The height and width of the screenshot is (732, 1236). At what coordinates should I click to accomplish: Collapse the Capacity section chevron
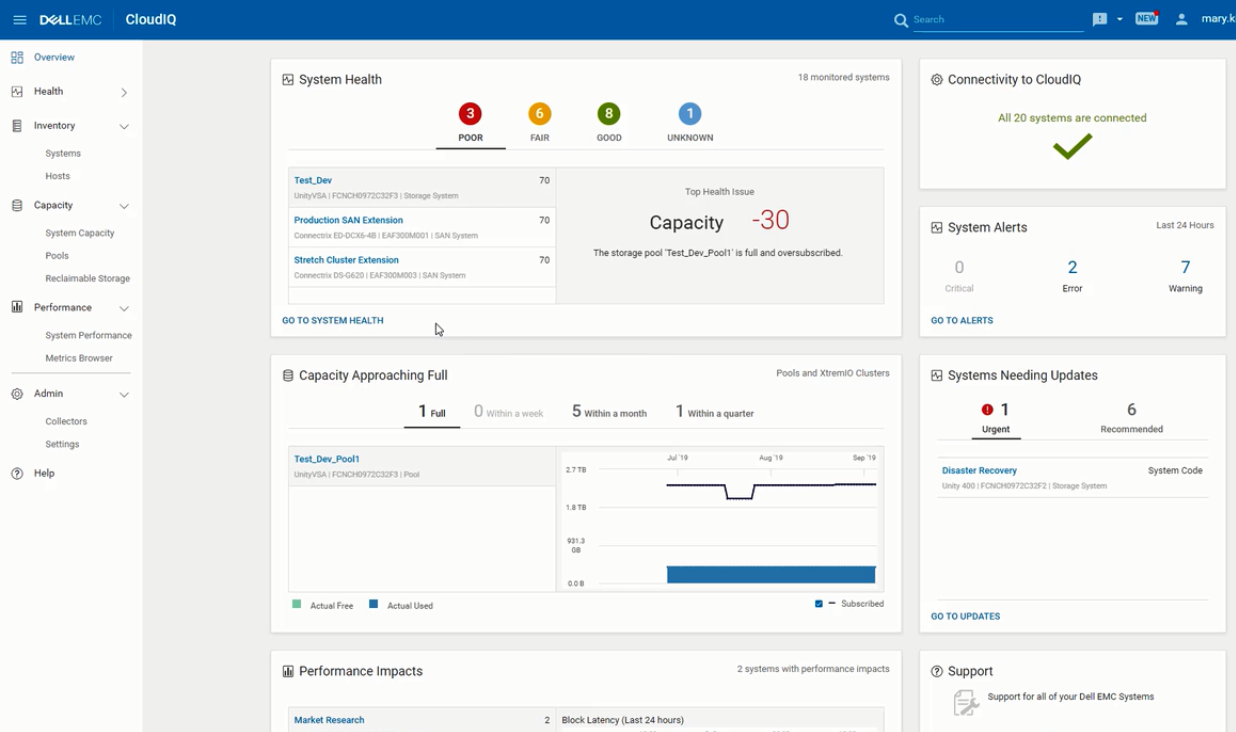tap(124, 206)
